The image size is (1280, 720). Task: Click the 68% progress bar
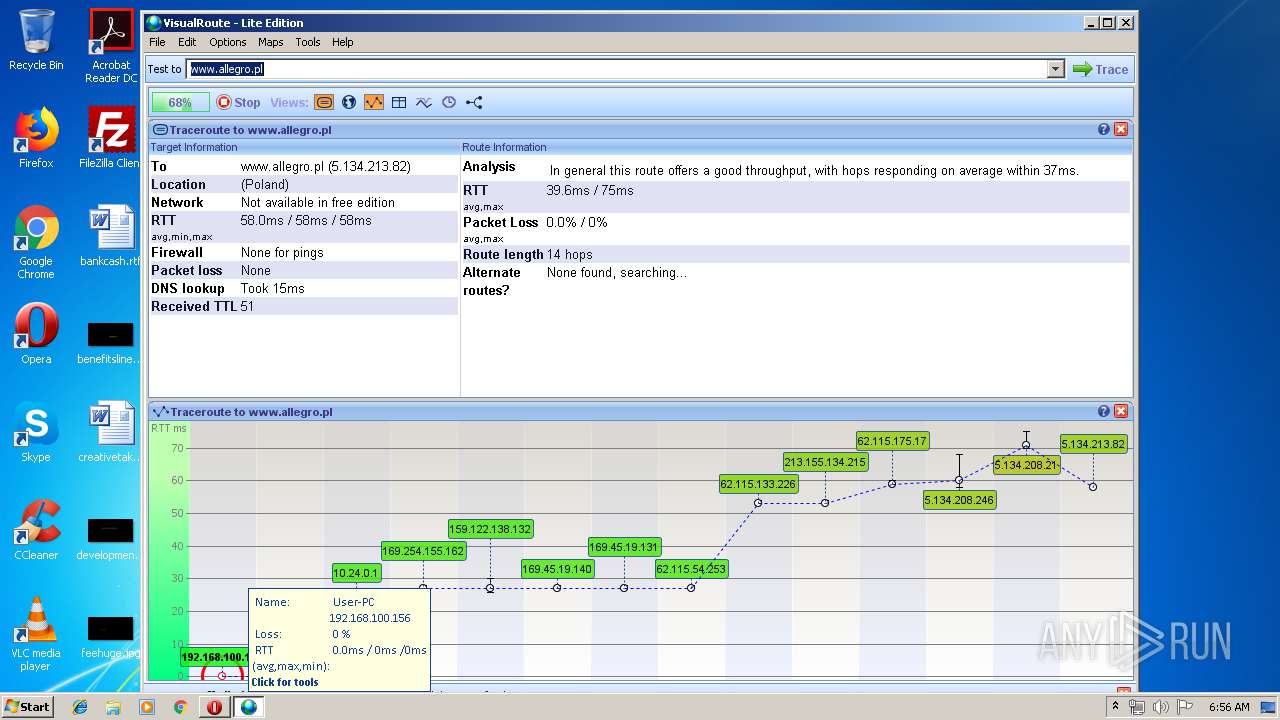180,102
